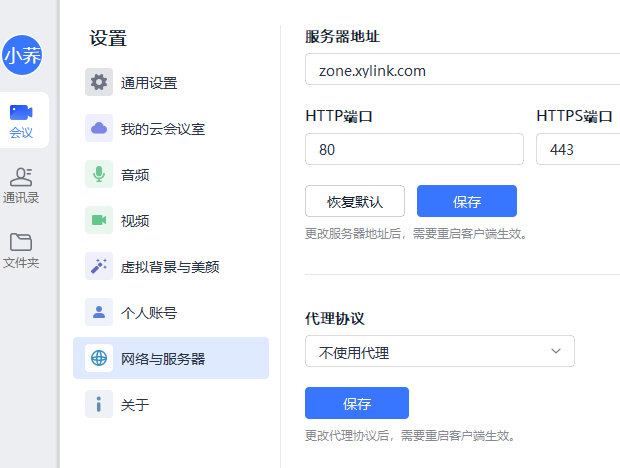
Task: Click the HTTPS端口 input field
Action: (x=578, y=150)
